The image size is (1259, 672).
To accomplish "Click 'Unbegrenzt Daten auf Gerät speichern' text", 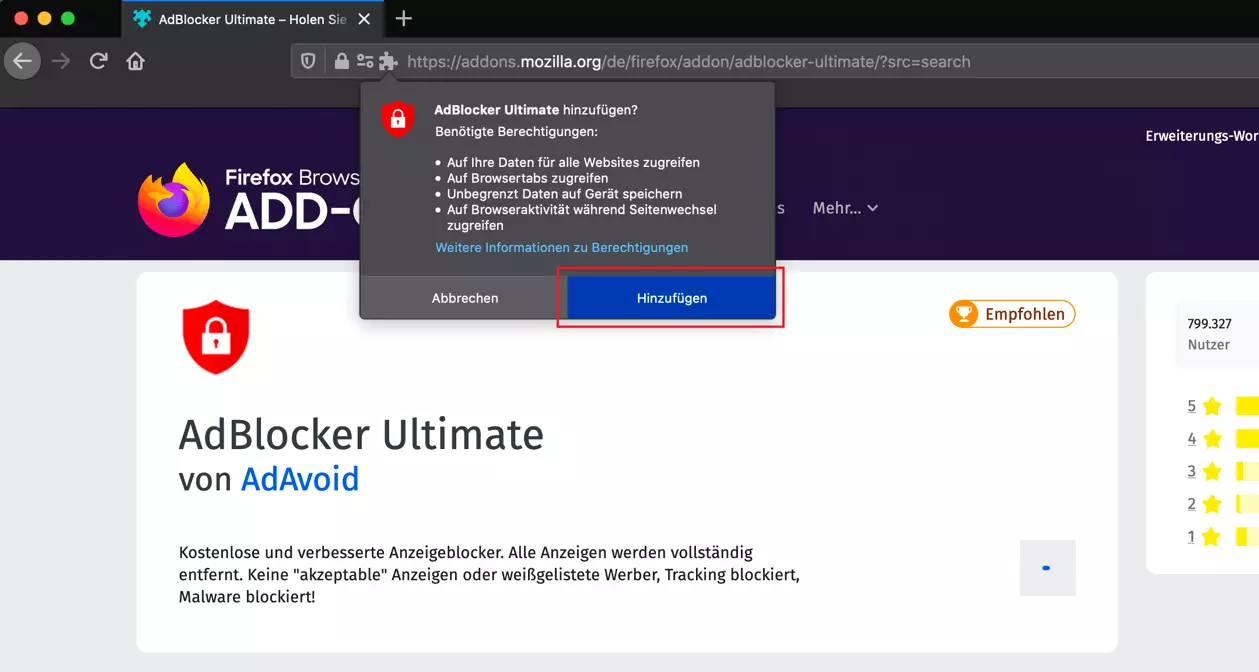I will [564, 194].
